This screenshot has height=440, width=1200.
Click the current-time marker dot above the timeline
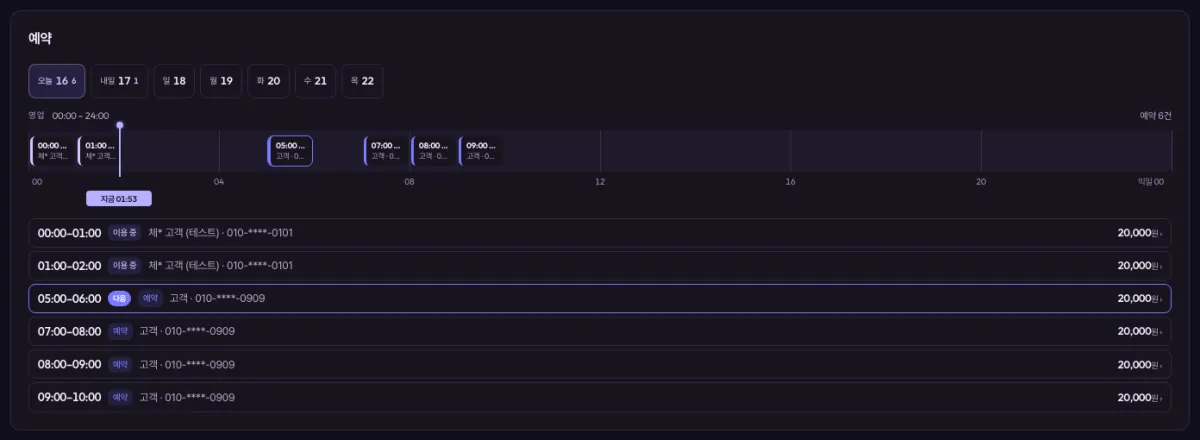[120, 125]
